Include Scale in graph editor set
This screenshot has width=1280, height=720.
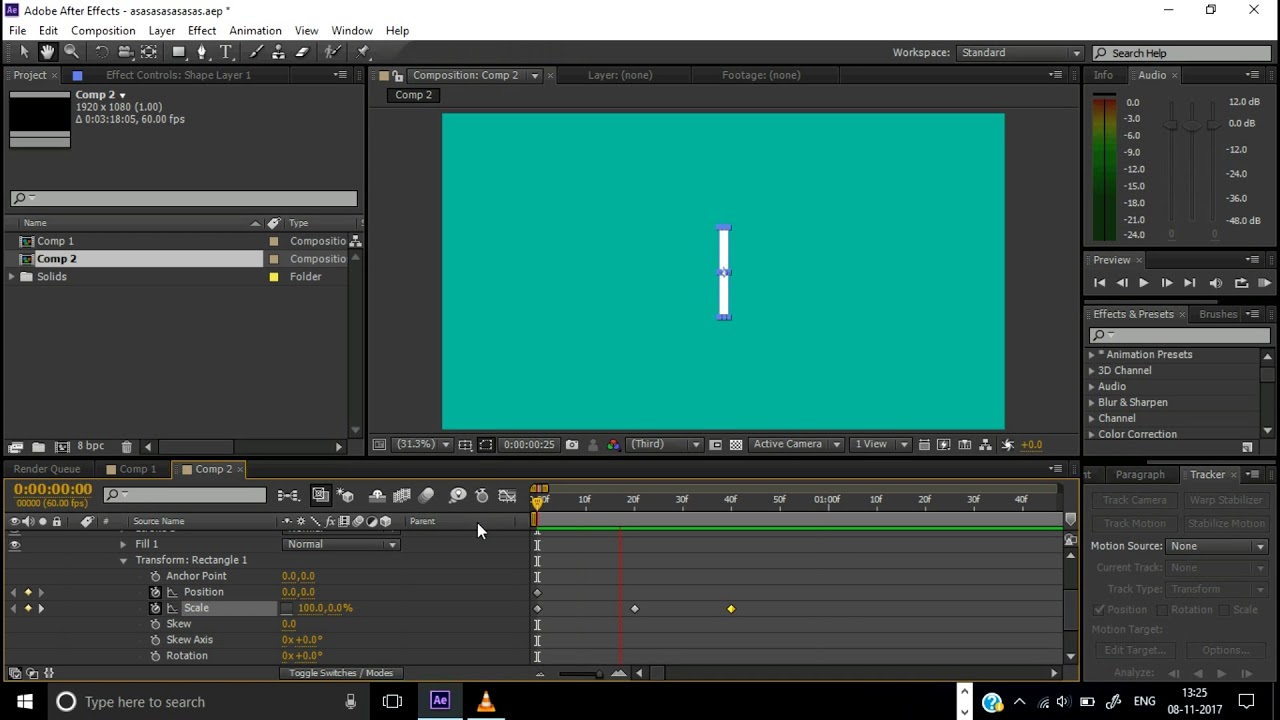click(x=172, y=608)
